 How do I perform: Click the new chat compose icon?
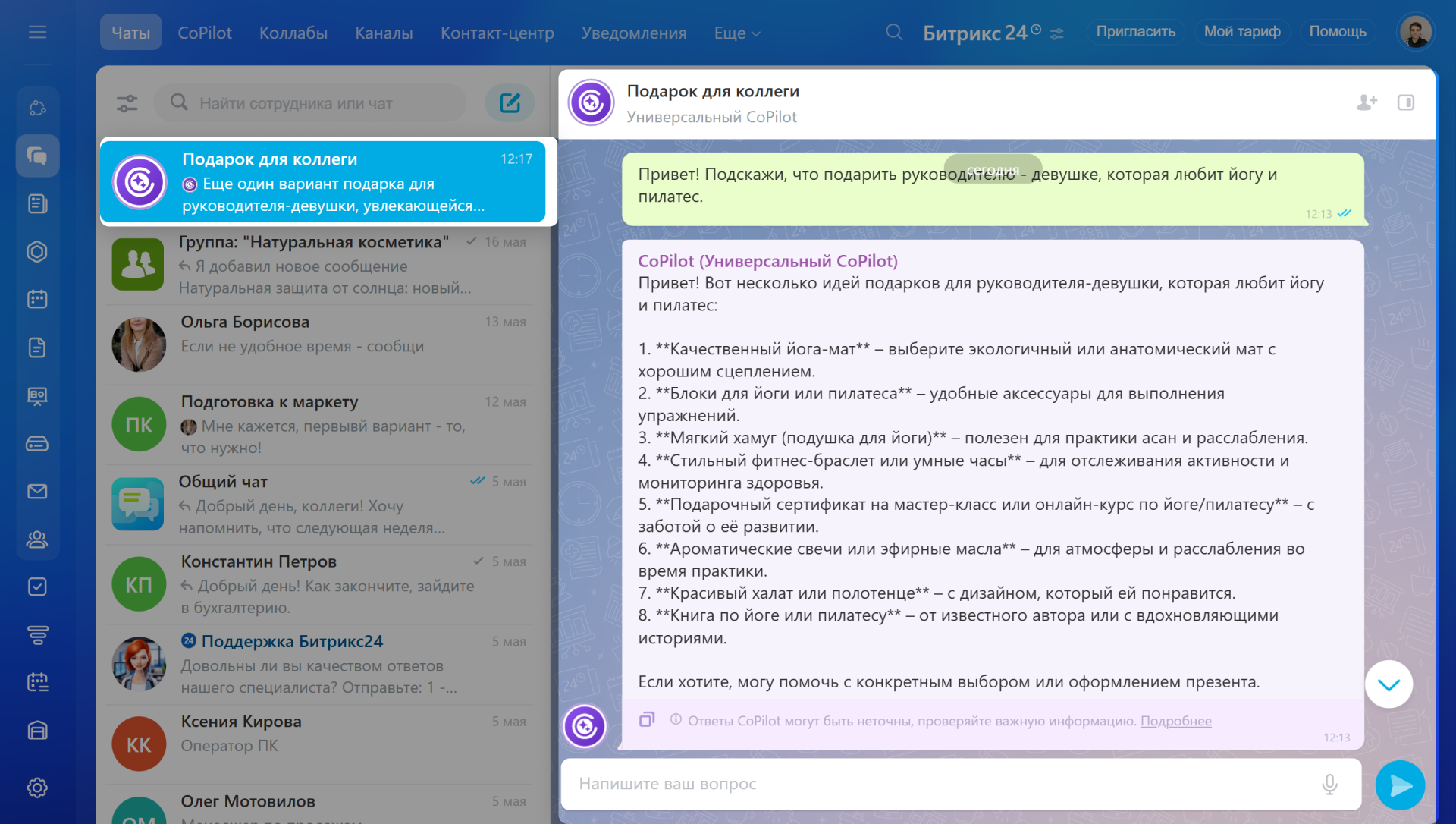(x=510, y=103)
